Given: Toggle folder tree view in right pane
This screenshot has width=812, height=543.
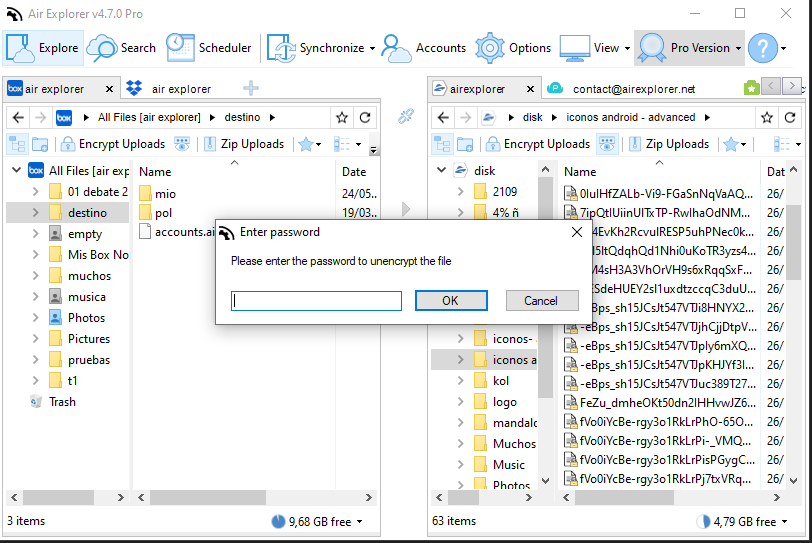Looking at the screenshot, I should coord(442,144).
